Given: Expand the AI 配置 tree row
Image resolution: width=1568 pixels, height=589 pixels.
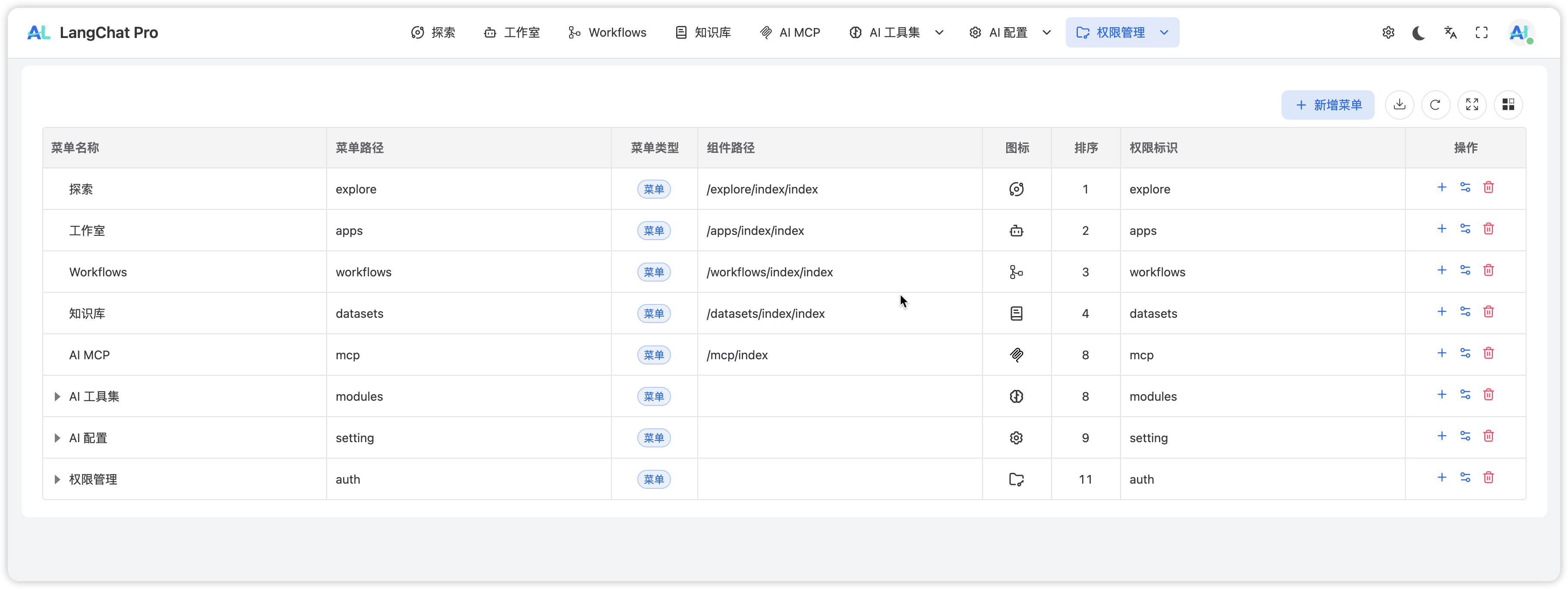Looking at the screenshot, I should (x=57, y=438).
